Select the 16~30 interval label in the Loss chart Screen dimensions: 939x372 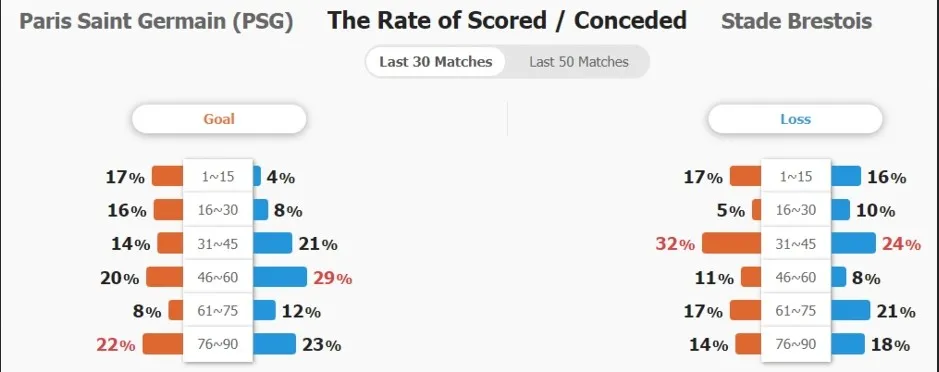tap(796, 210)
